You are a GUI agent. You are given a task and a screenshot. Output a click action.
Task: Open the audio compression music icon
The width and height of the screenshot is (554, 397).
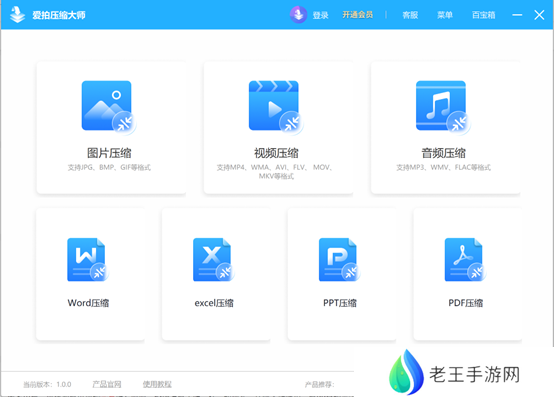443,107
